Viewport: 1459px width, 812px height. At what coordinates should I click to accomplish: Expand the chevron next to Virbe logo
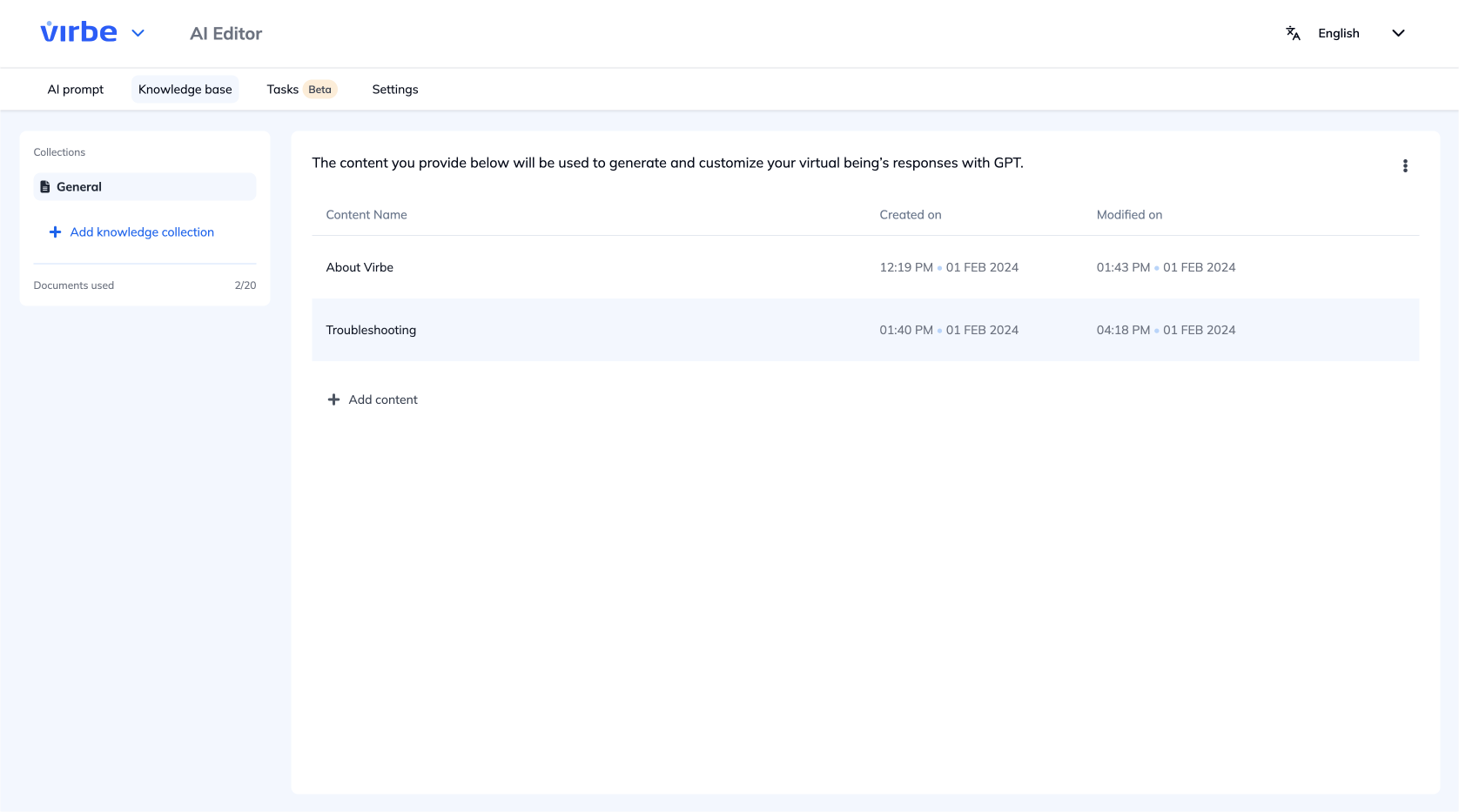(x=138, y=33)
